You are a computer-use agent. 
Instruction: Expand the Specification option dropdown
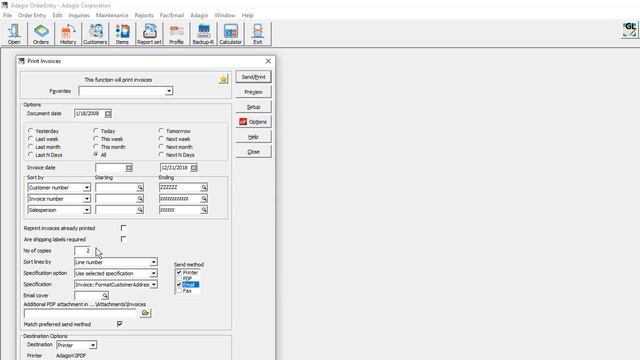[153, 273]
